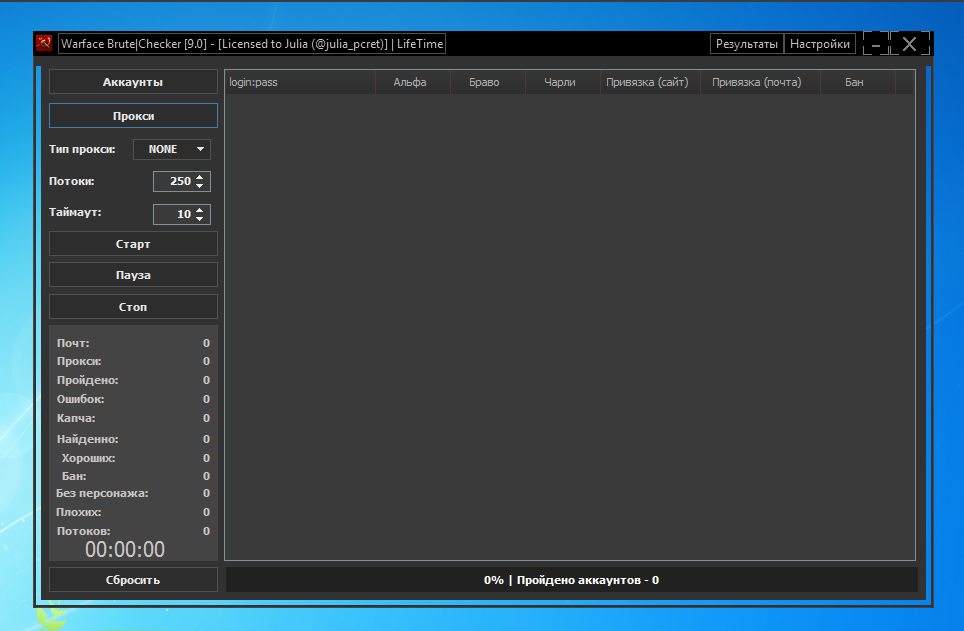Click the progress bar showing 0%

[571, 580]
